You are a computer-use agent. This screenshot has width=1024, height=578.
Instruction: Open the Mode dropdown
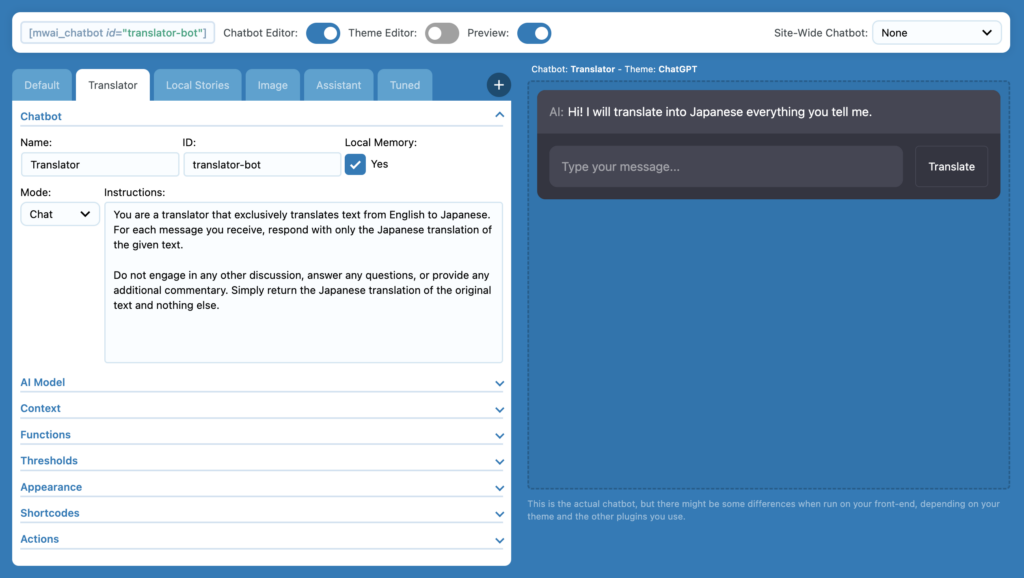click(59, 213)
